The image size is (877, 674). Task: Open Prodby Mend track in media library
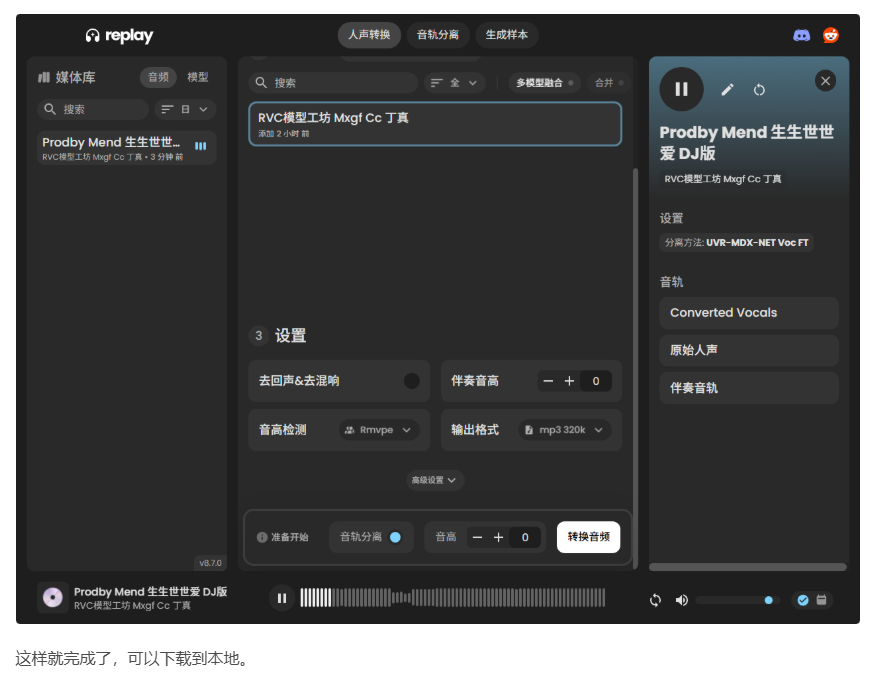(126, 148)
